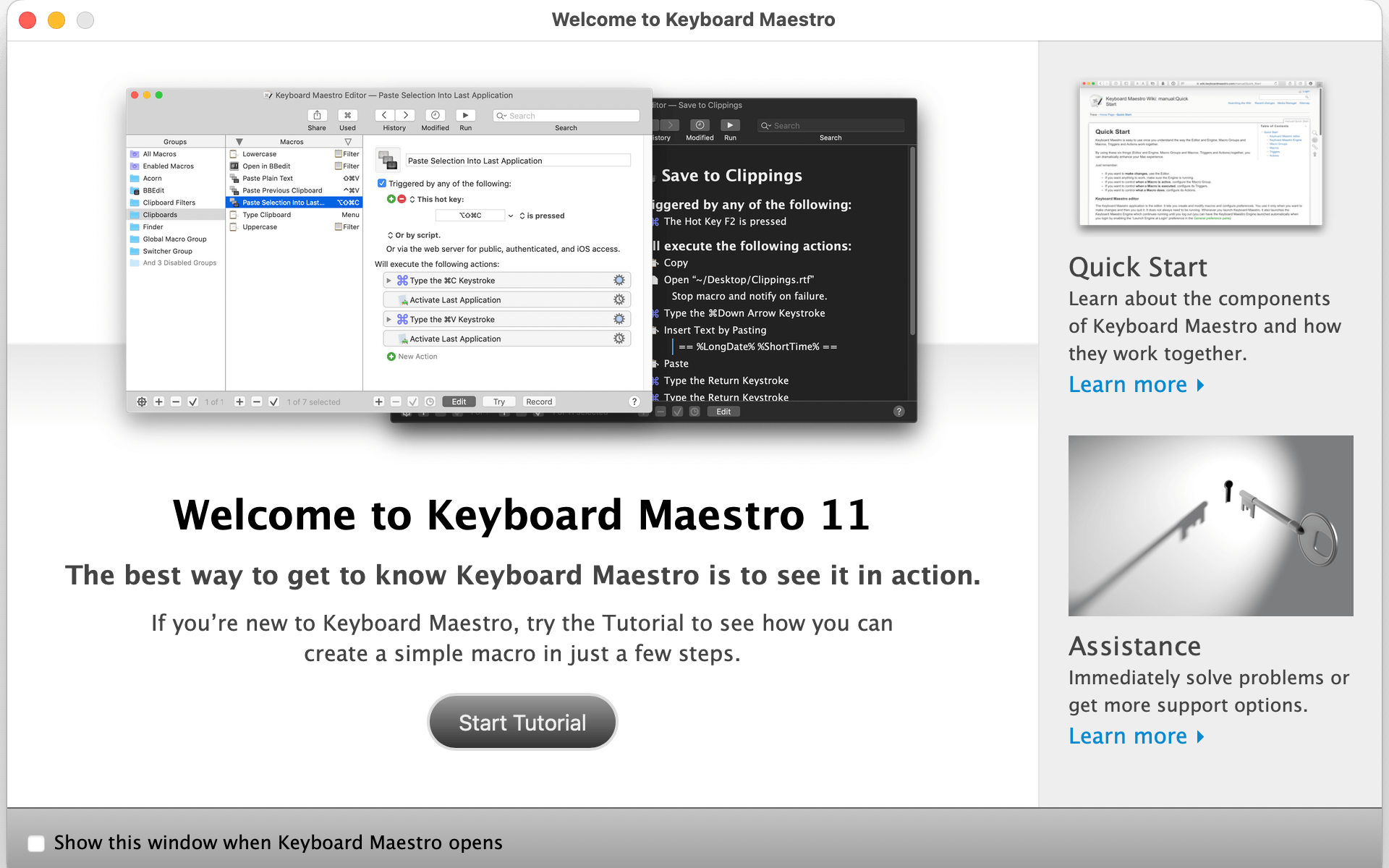Select Type Clipboard macro in Macros list
The image size is (1389, 868).
pos(294,215)
